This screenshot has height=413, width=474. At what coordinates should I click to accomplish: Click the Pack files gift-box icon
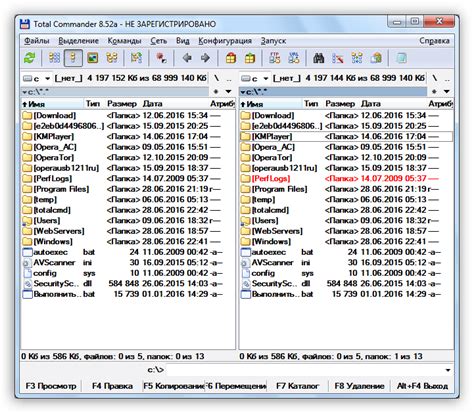coord(231,58)
